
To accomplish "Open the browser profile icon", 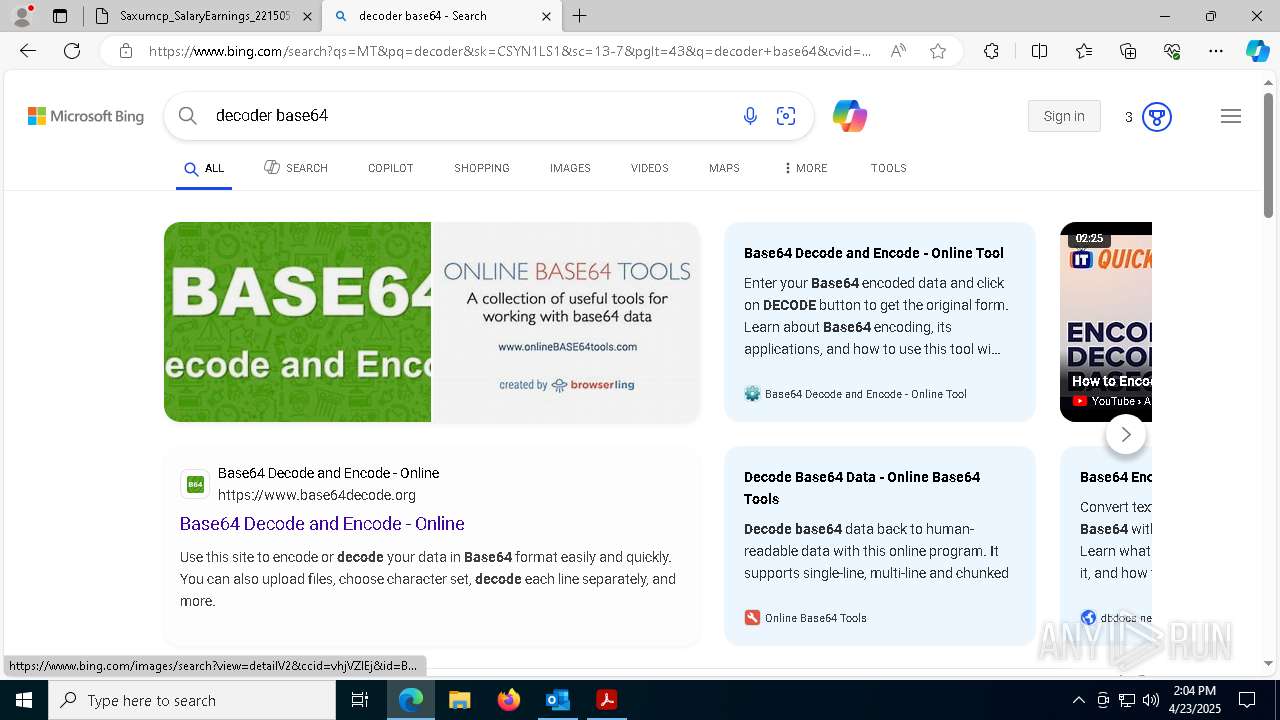I will coord(22,16).
